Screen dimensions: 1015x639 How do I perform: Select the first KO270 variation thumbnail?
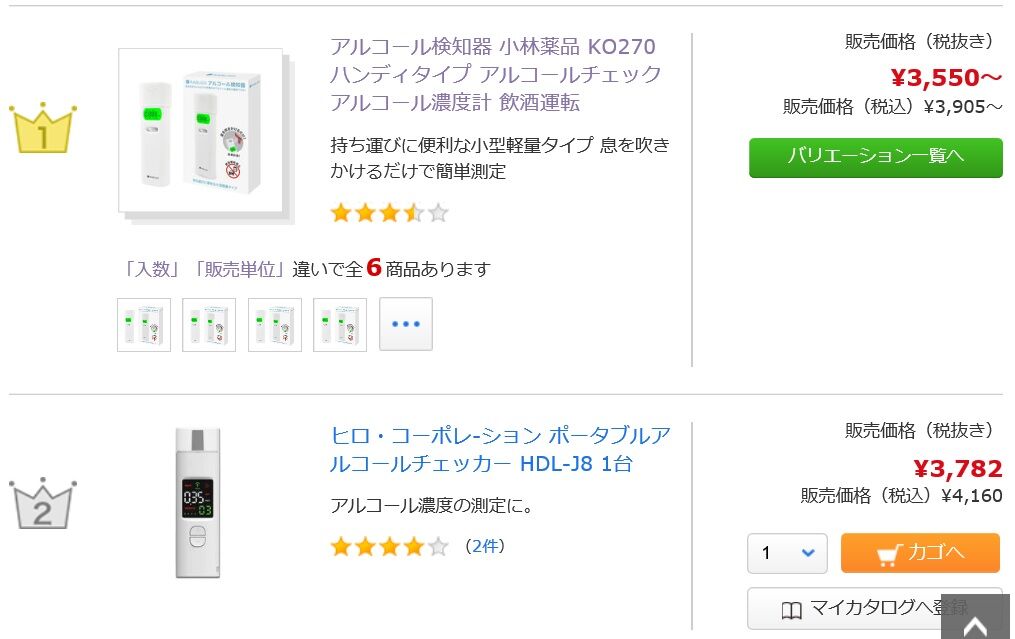144,324
